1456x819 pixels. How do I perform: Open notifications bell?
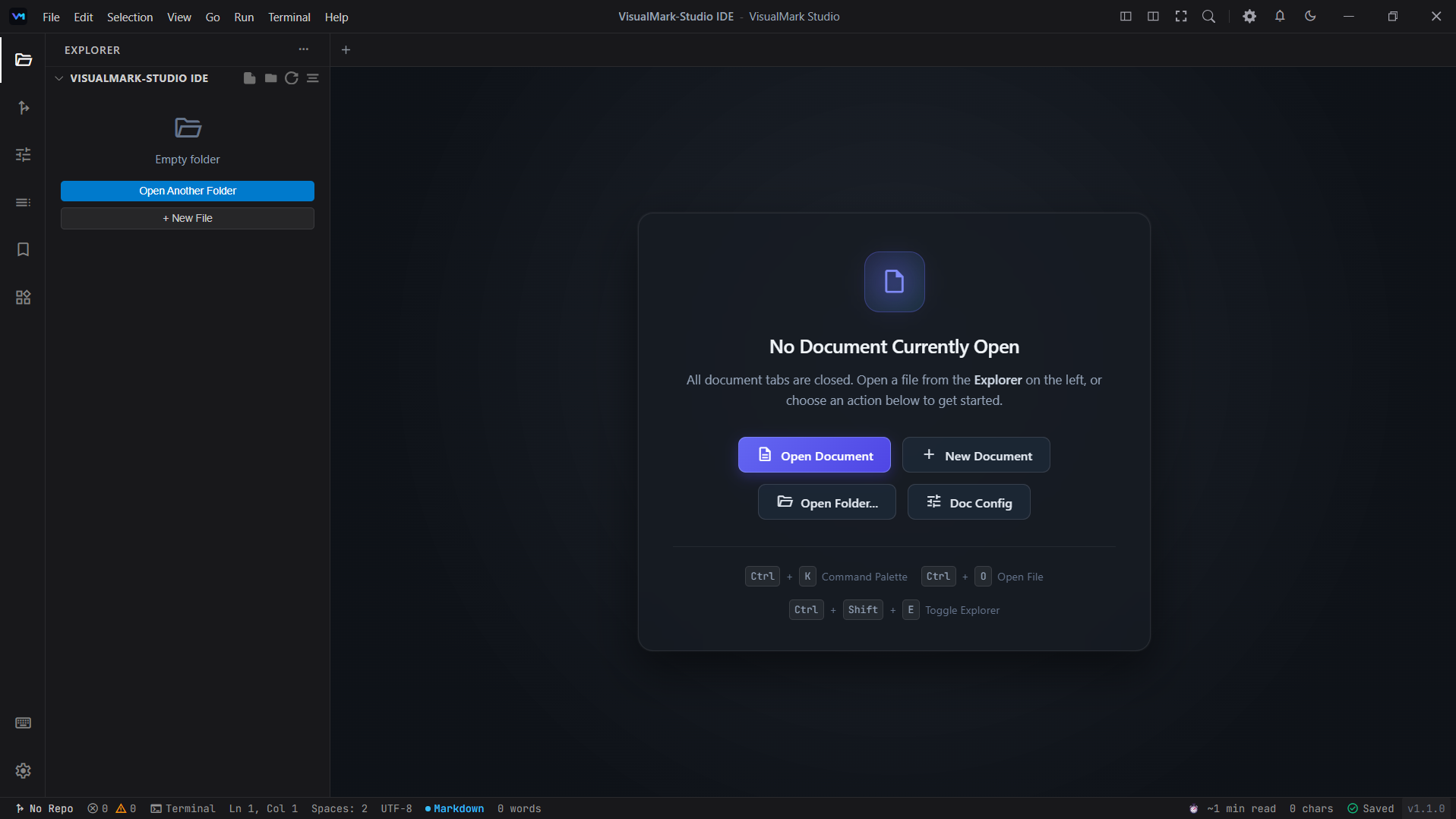[1280, 17]
